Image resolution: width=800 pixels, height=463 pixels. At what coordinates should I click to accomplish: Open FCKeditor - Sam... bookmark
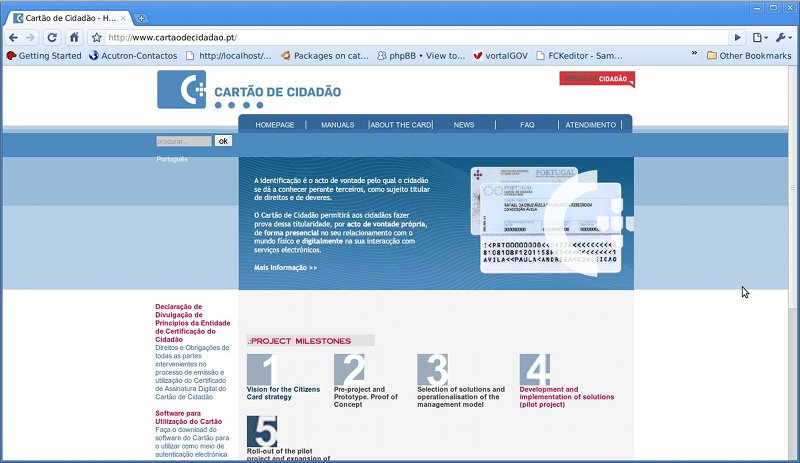(579, 56)
